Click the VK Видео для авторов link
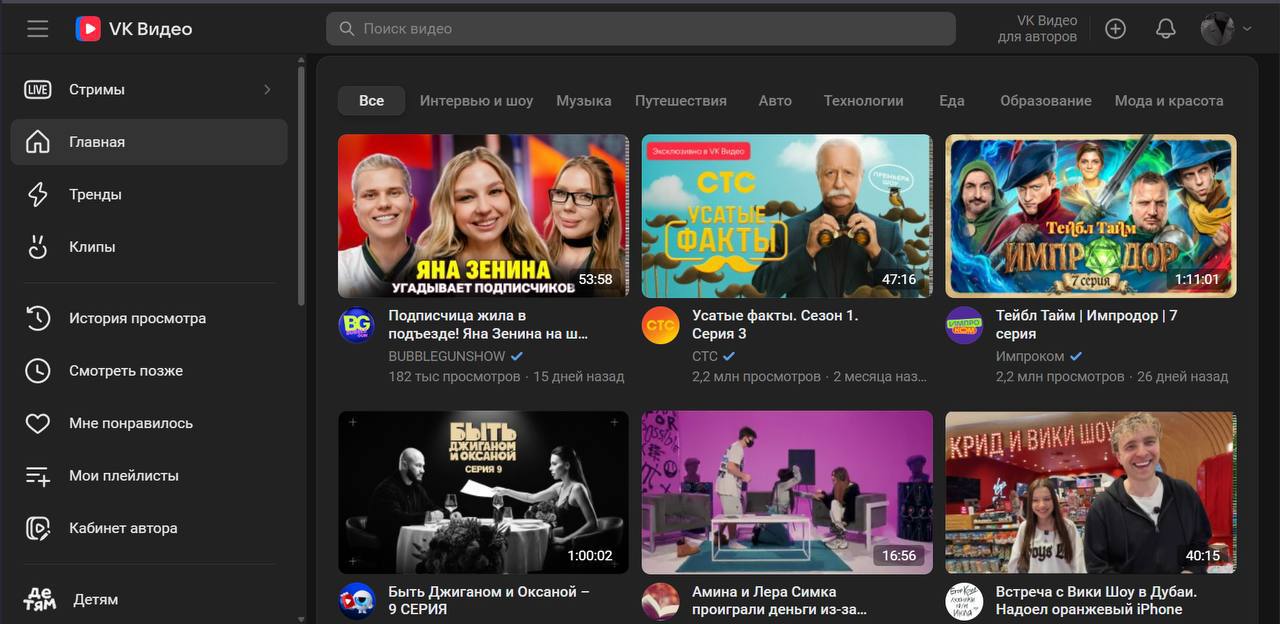The height and width of the screenshot is (624, 1280). point(1037,29)
